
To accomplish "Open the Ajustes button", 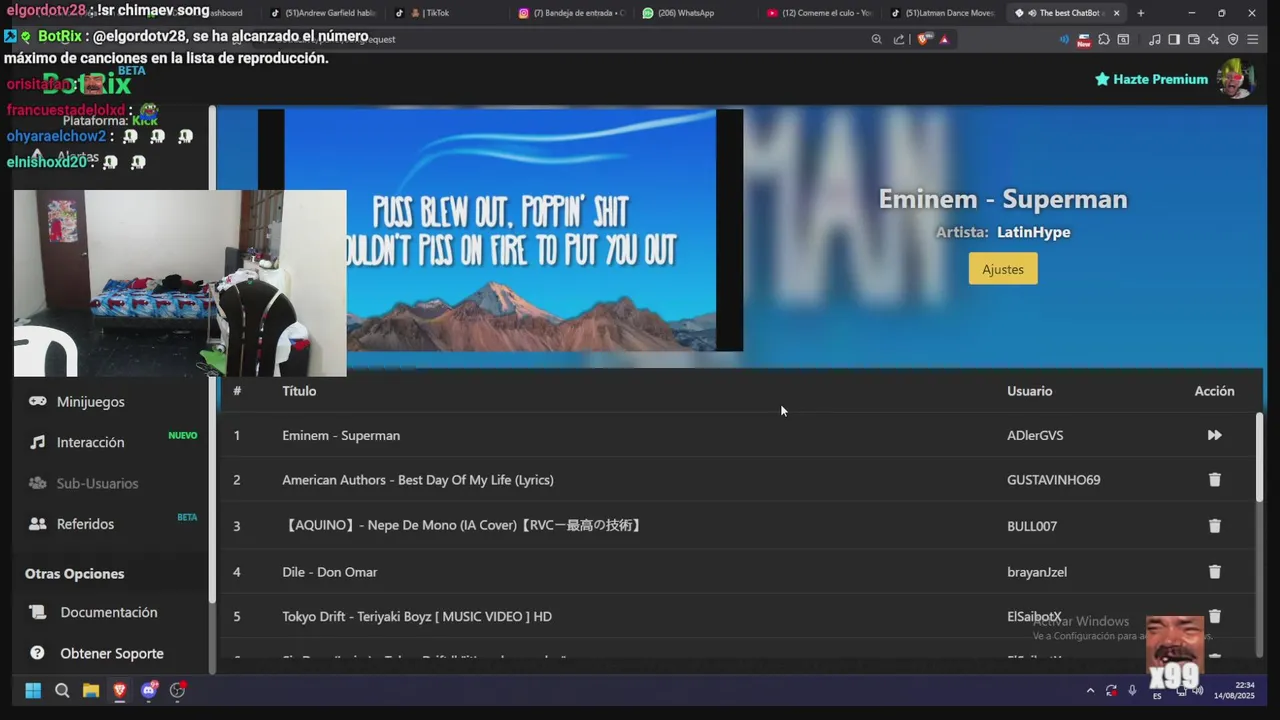I will (x=1003, y=269).
